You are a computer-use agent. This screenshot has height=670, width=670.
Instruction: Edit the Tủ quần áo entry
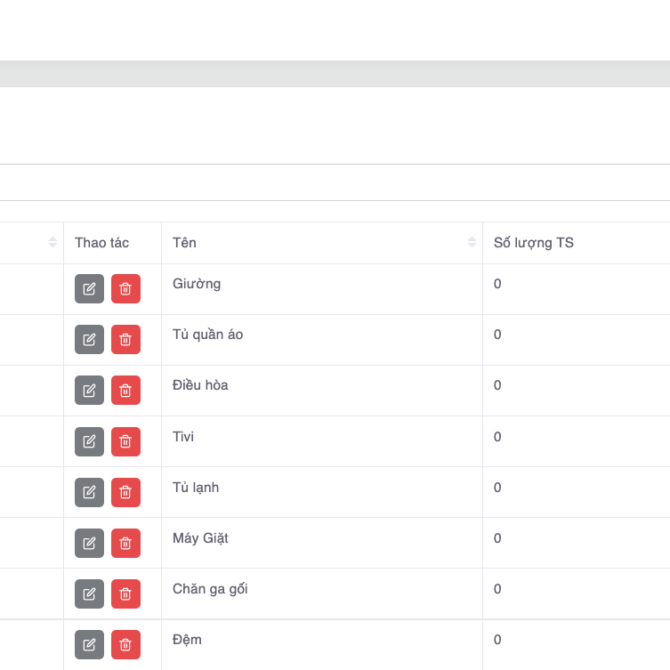[x=89, y=340]
